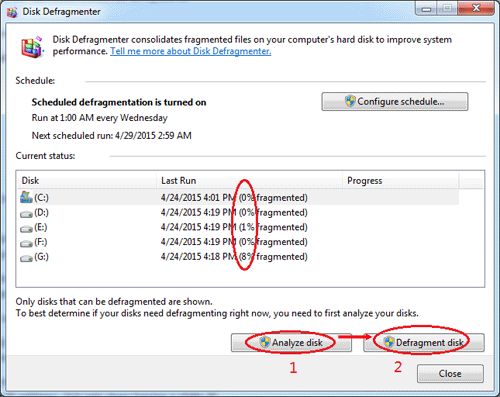The width and height of the screenshot is (500, 397).
Task: Select the (D:) disk label
Action: (x=41, y=212)
